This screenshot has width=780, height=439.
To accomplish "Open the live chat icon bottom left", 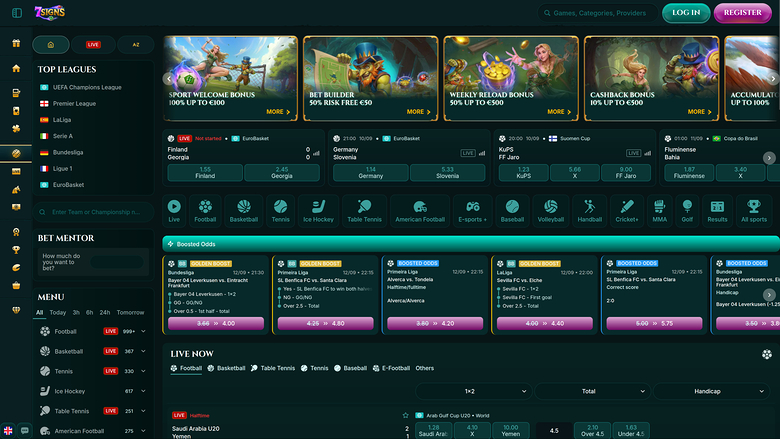I will click(25, 430).
